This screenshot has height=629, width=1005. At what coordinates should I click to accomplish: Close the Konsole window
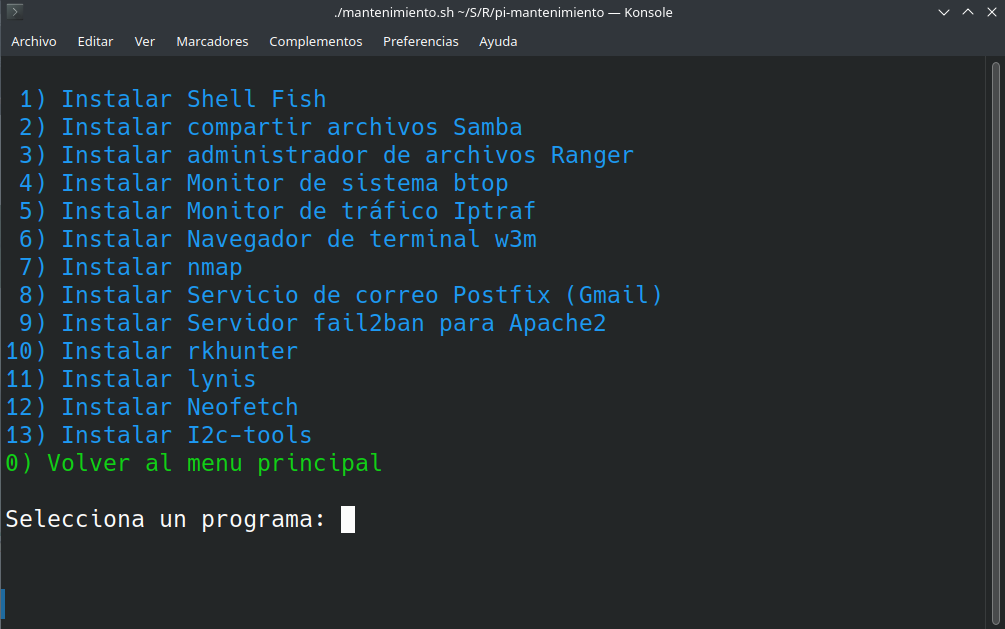(992, 12)
